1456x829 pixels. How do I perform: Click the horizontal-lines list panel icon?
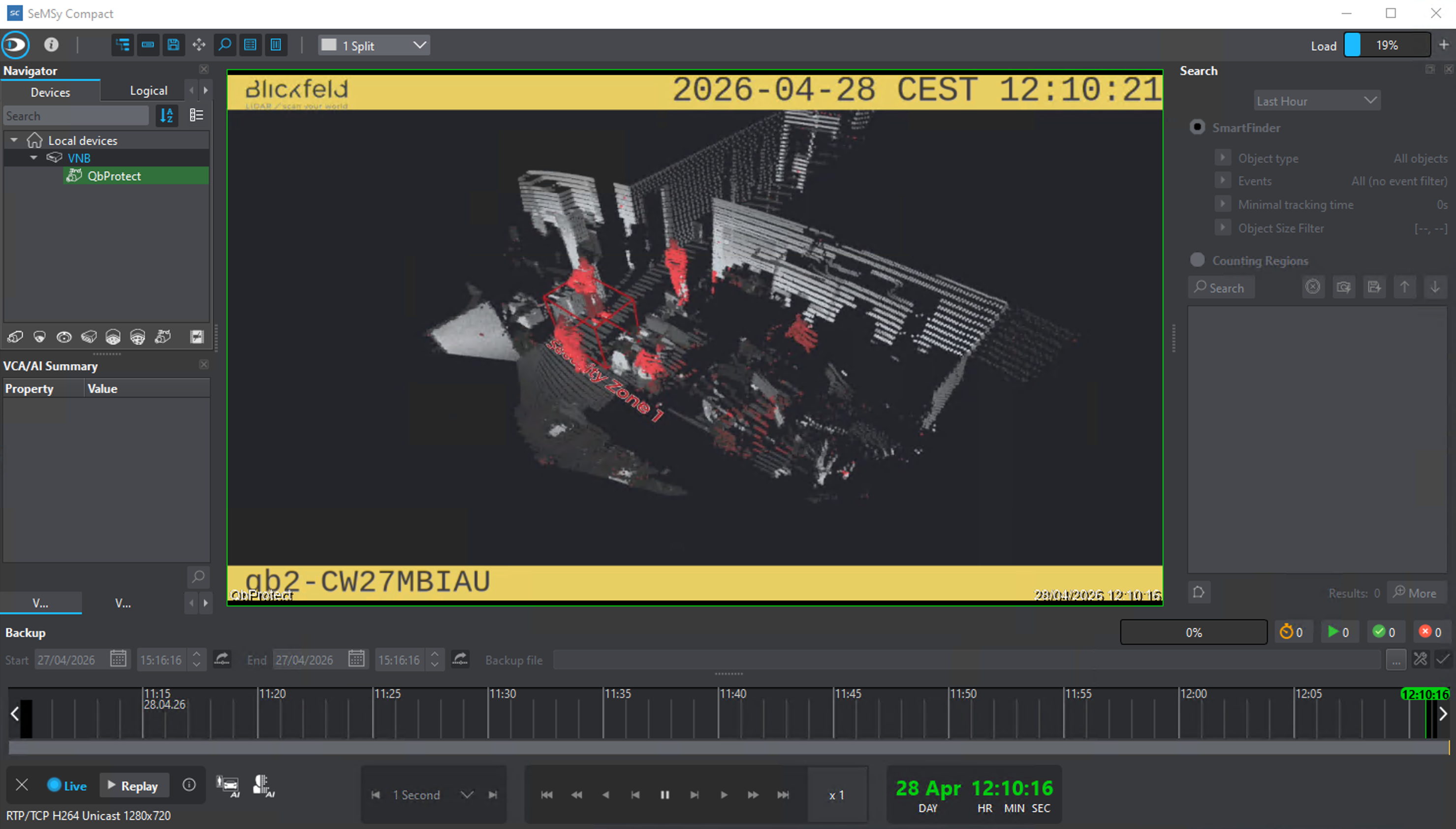[250, 45]
